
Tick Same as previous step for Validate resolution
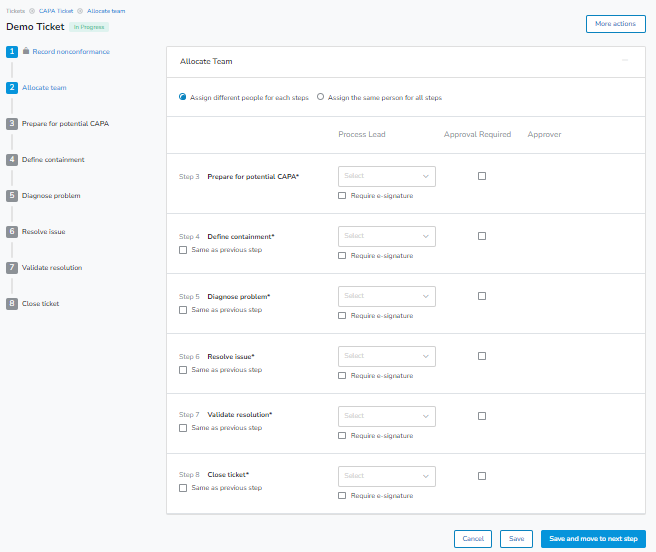[x=183, y=428]
